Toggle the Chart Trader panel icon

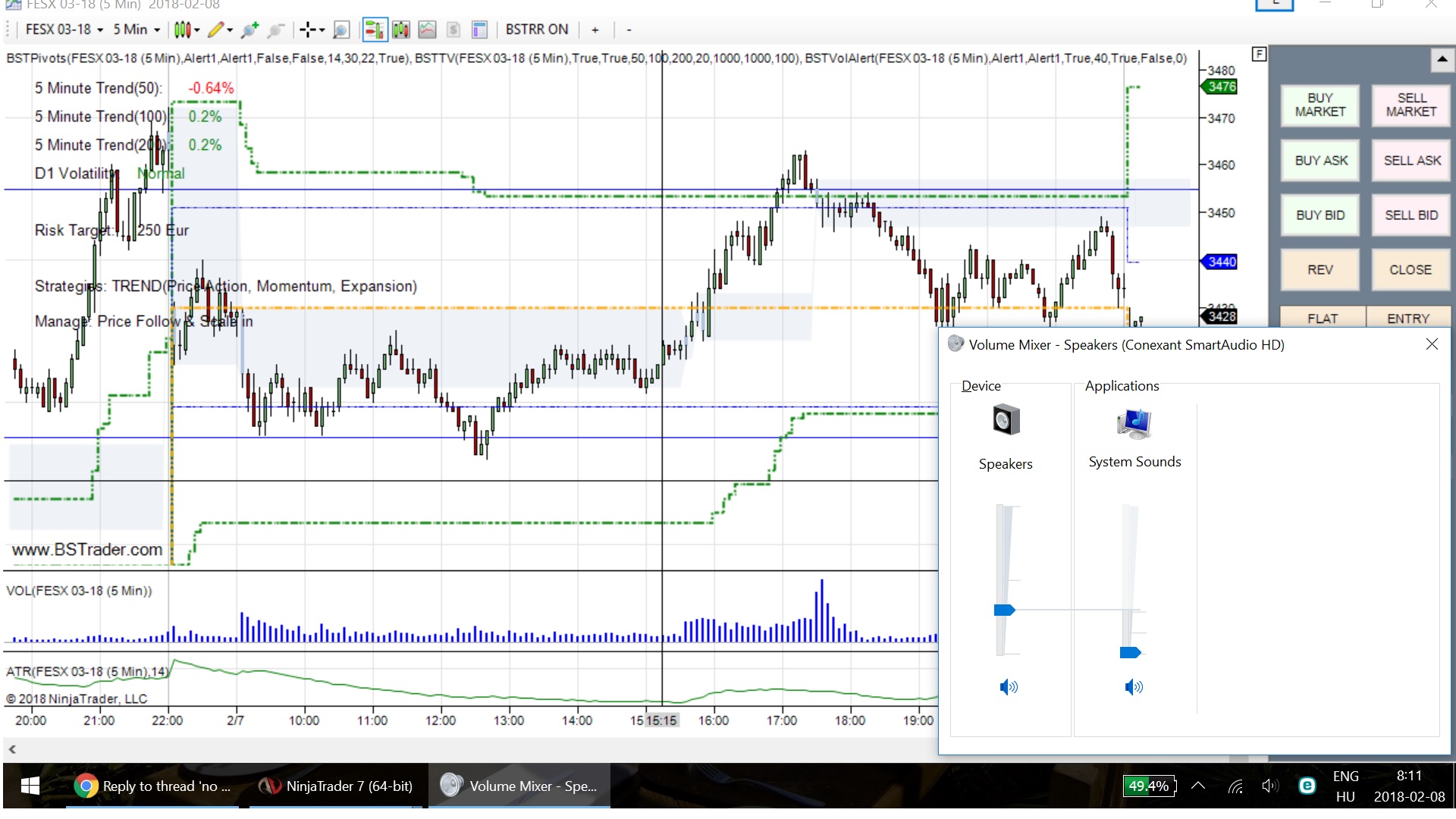(374, 30)
